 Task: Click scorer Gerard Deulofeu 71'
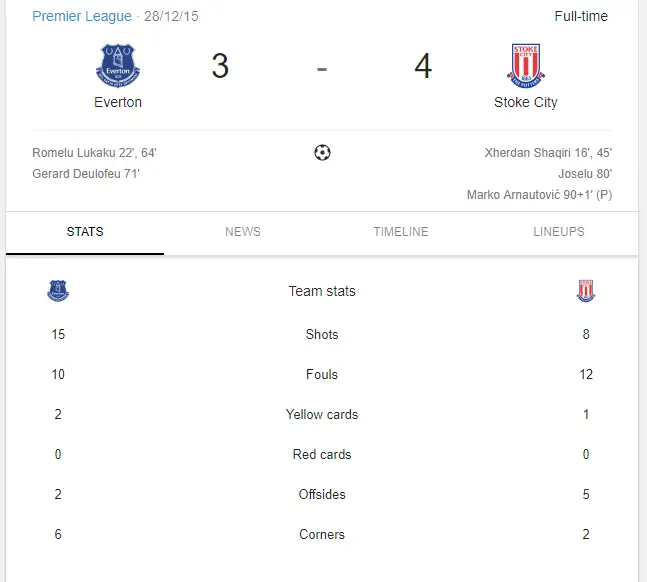pyautogui.click(x=86, y=174)
